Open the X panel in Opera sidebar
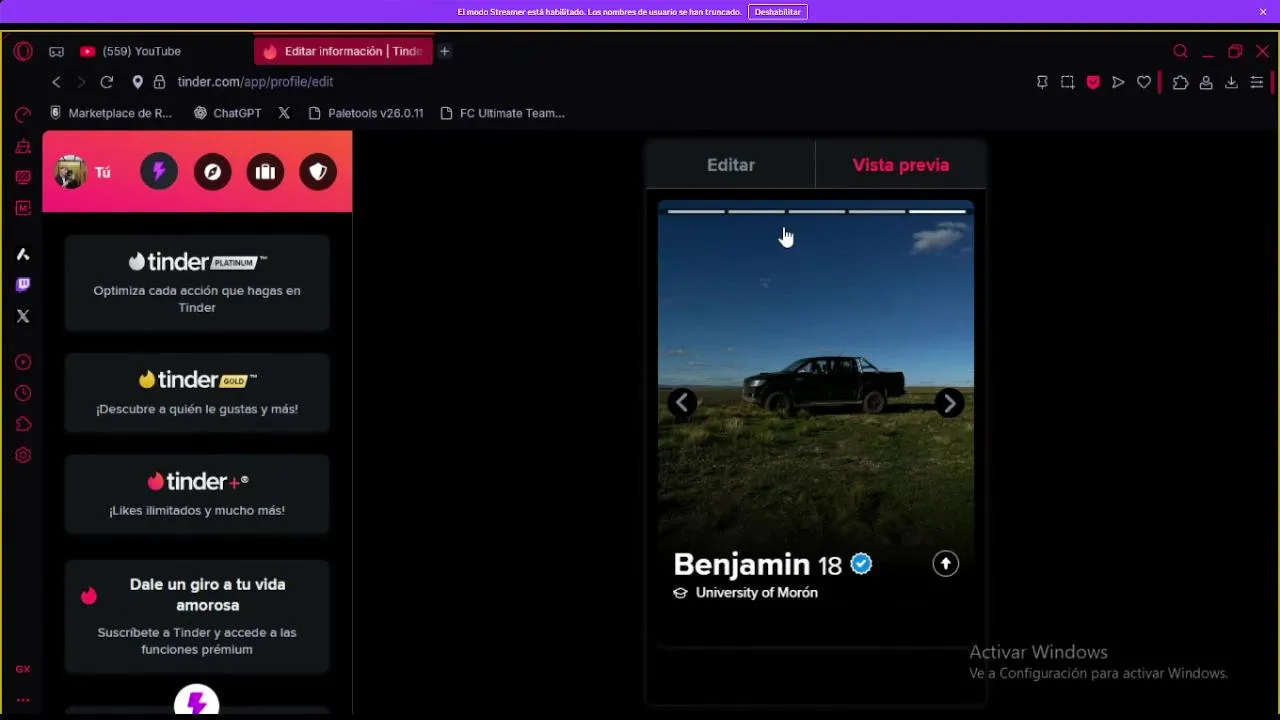 tap(23, 316)
